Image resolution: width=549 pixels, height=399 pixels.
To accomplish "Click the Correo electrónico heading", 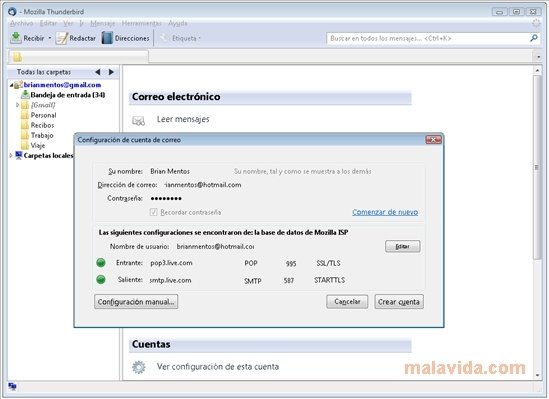I will coord(176,97).
